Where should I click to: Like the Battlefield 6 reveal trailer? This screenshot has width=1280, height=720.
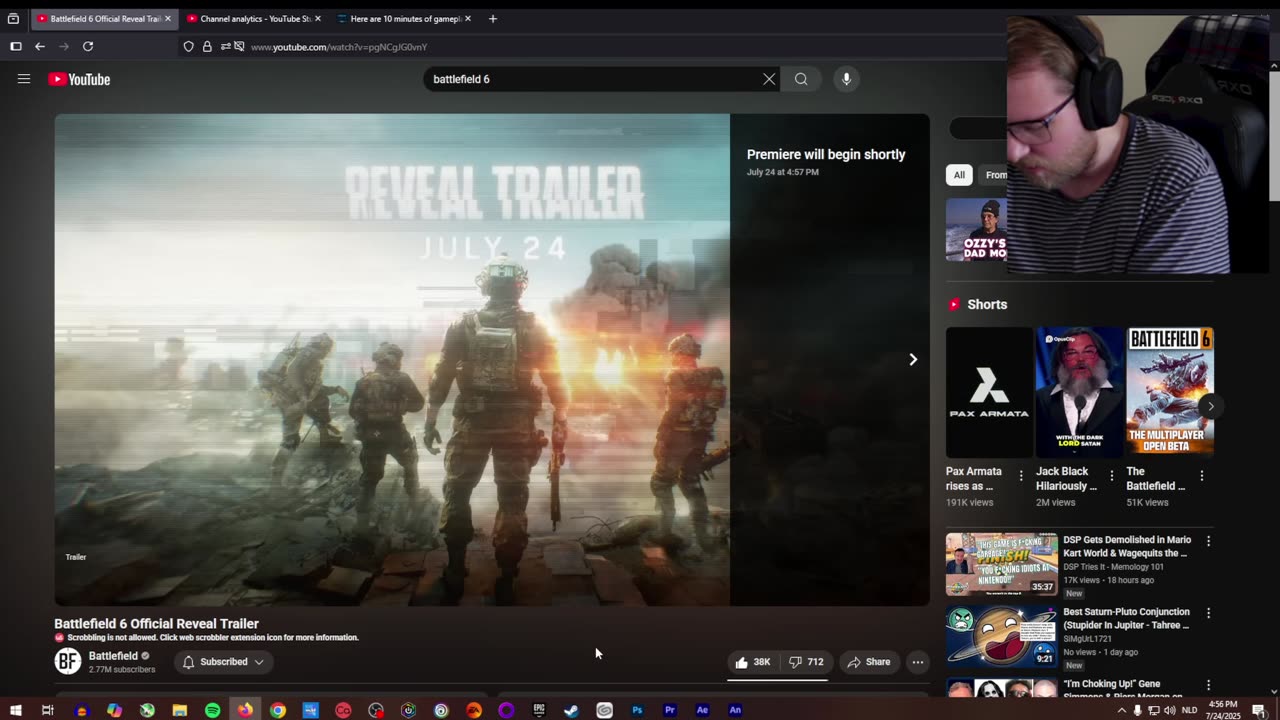click(x=753, y=662)
